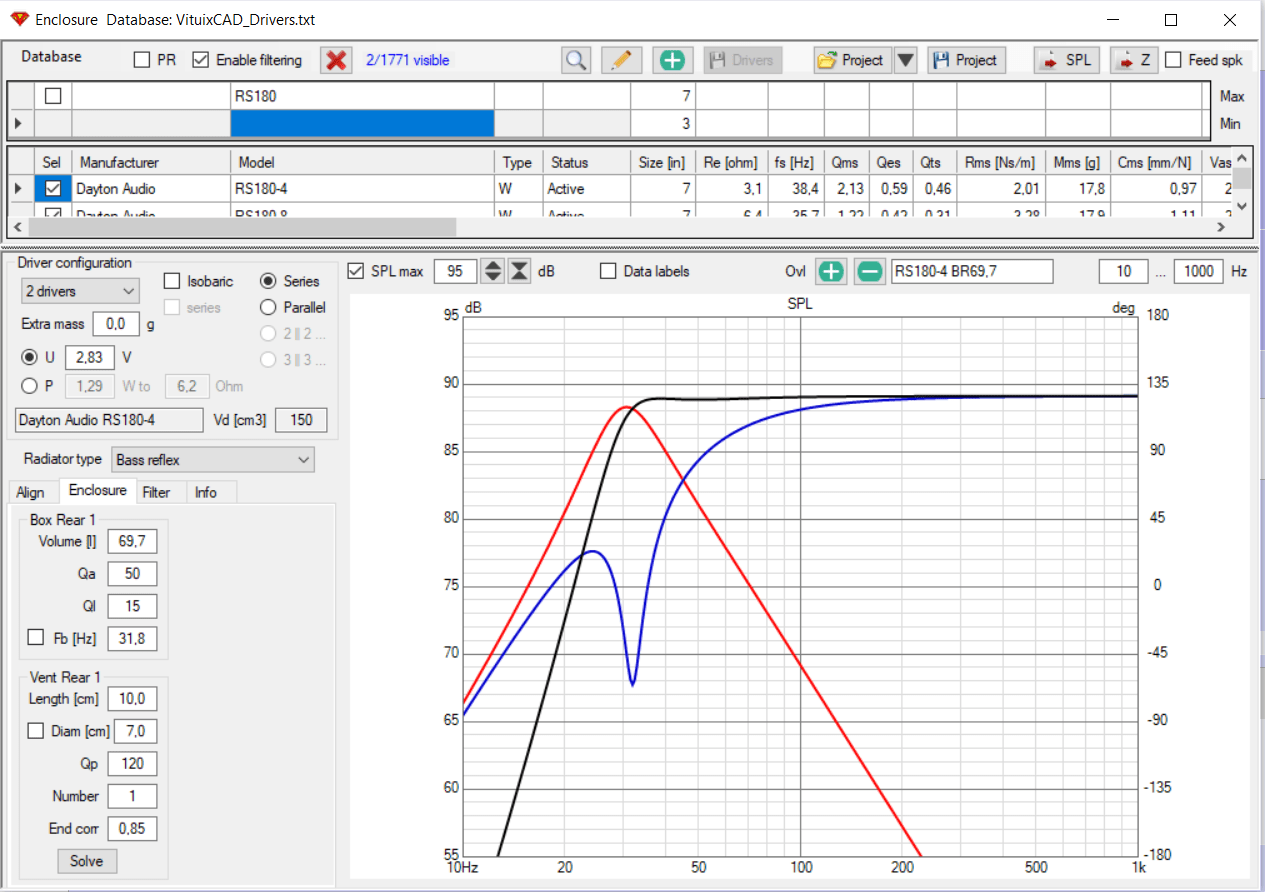Select the Parallel radio button
Viewport: 1265px width, 892px height.
coord(267,307)
